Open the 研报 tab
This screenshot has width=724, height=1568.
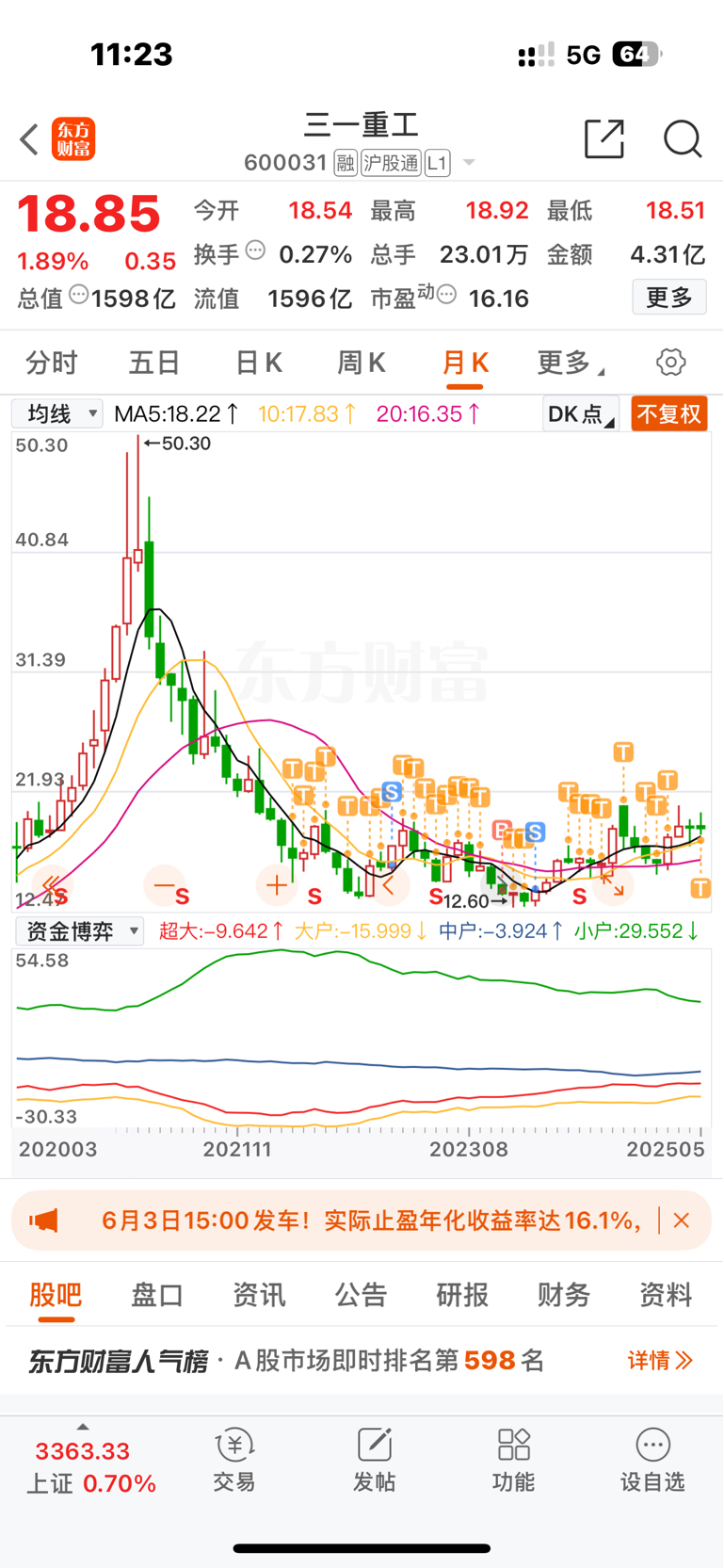pyautogui.click(x=462, y=1295)
